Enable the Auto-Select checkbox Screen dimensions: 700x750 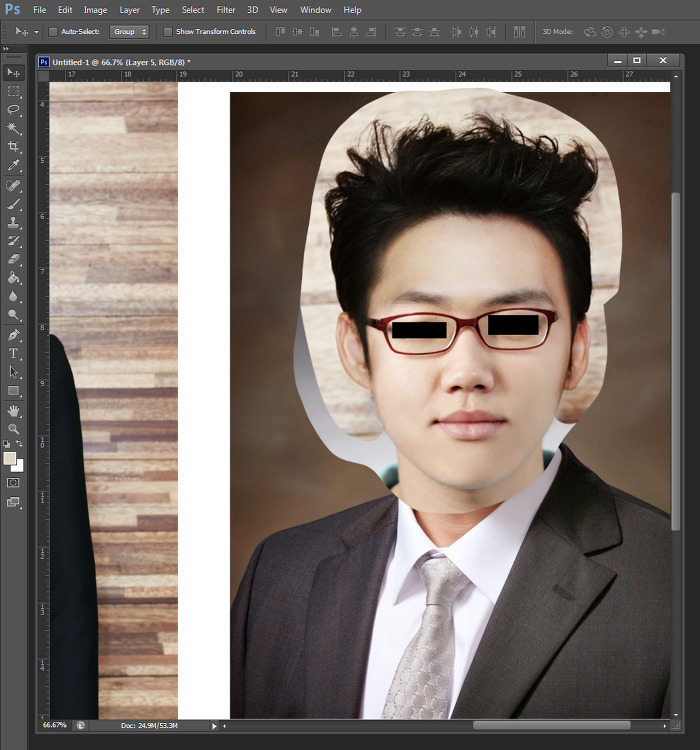54,32
